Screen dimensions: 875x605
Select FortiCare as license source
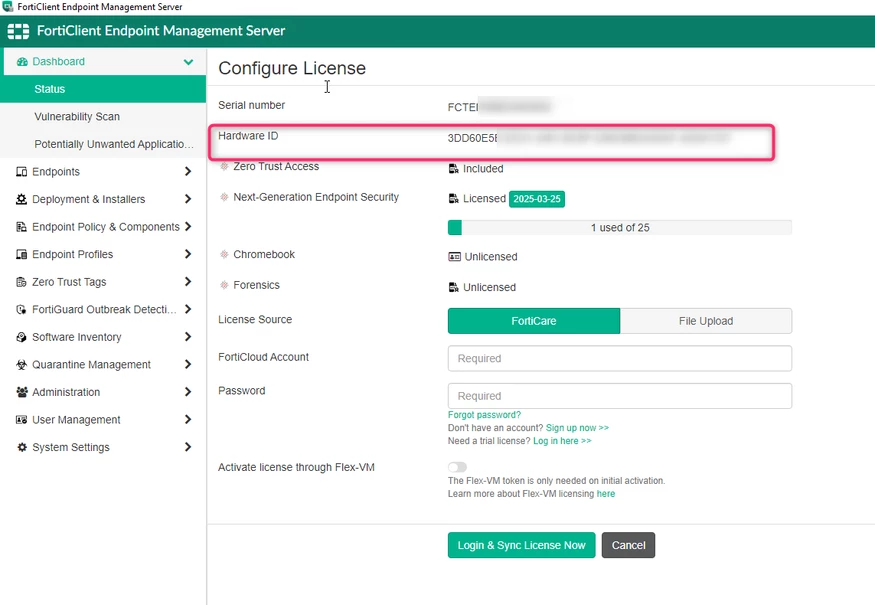pyautogui.click(x=533, y=321)
